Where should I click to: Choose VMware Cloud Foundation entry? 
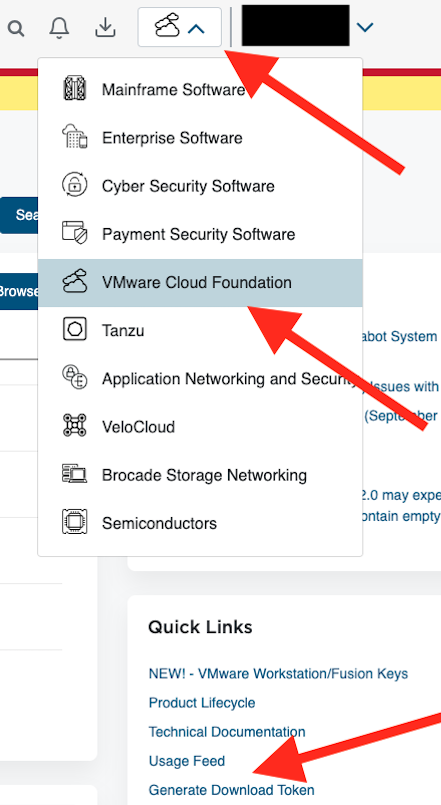(x=200, y=283)
